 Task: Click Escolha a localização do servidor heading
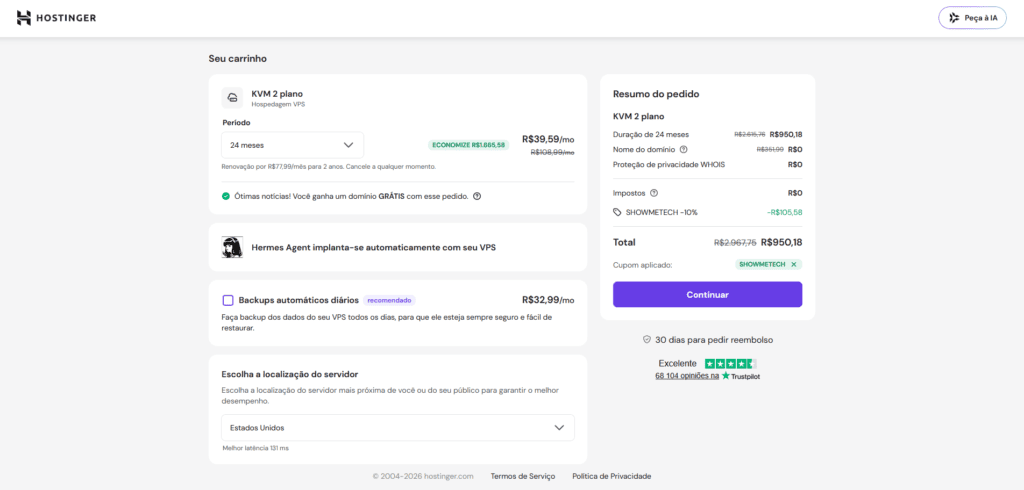click(x=290, y=374)
